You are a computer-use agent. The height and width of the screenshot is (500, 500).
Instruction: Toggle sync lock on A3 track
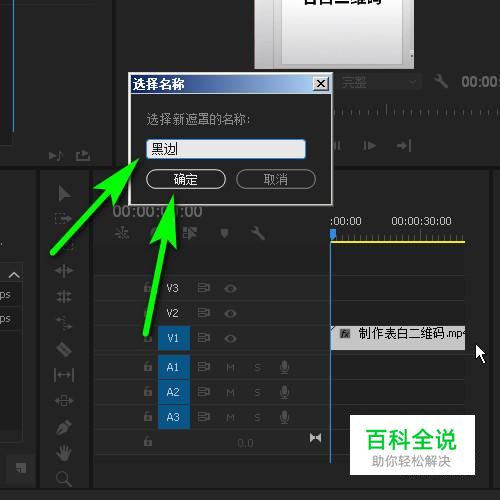pyautogui.click(x=203, y=417)
